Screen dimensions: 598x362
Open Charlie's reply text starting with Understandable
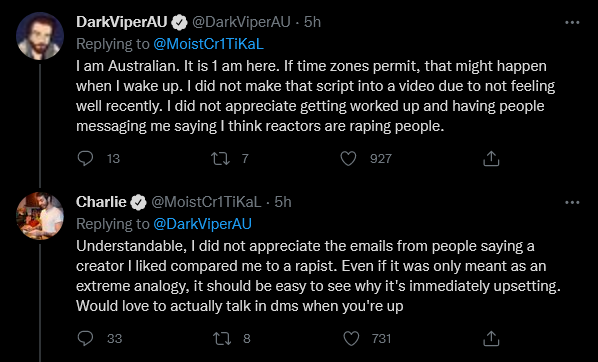click(318, 276)
